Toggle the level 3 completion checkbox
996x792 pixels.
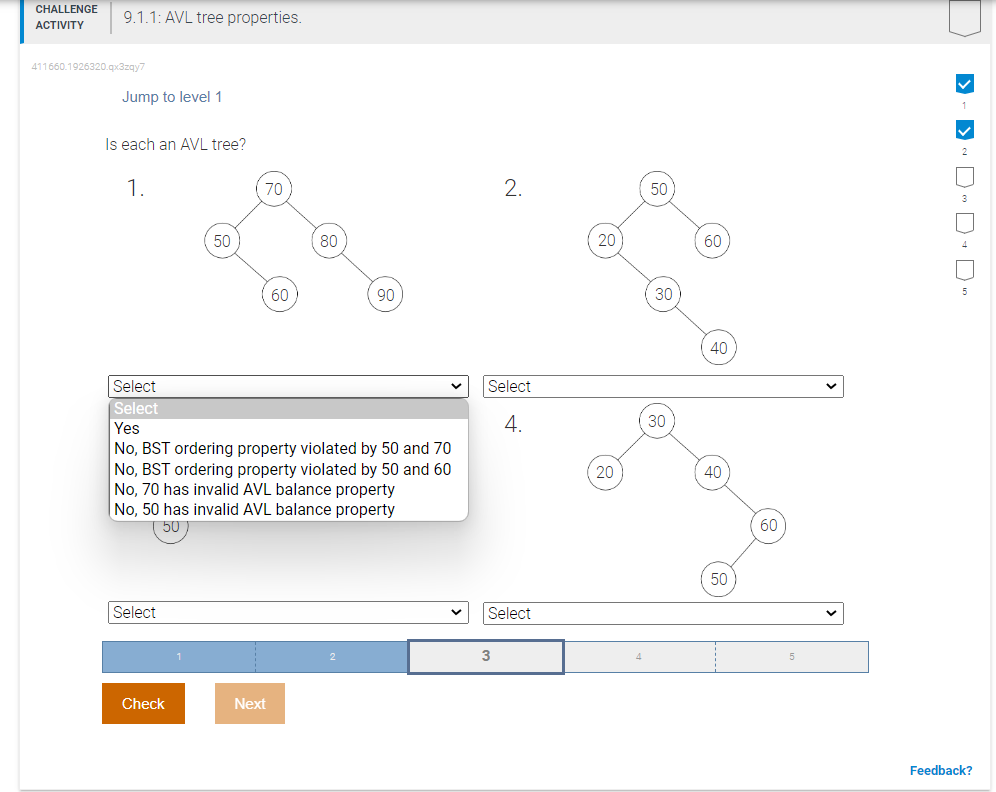[x=964, y=176]
